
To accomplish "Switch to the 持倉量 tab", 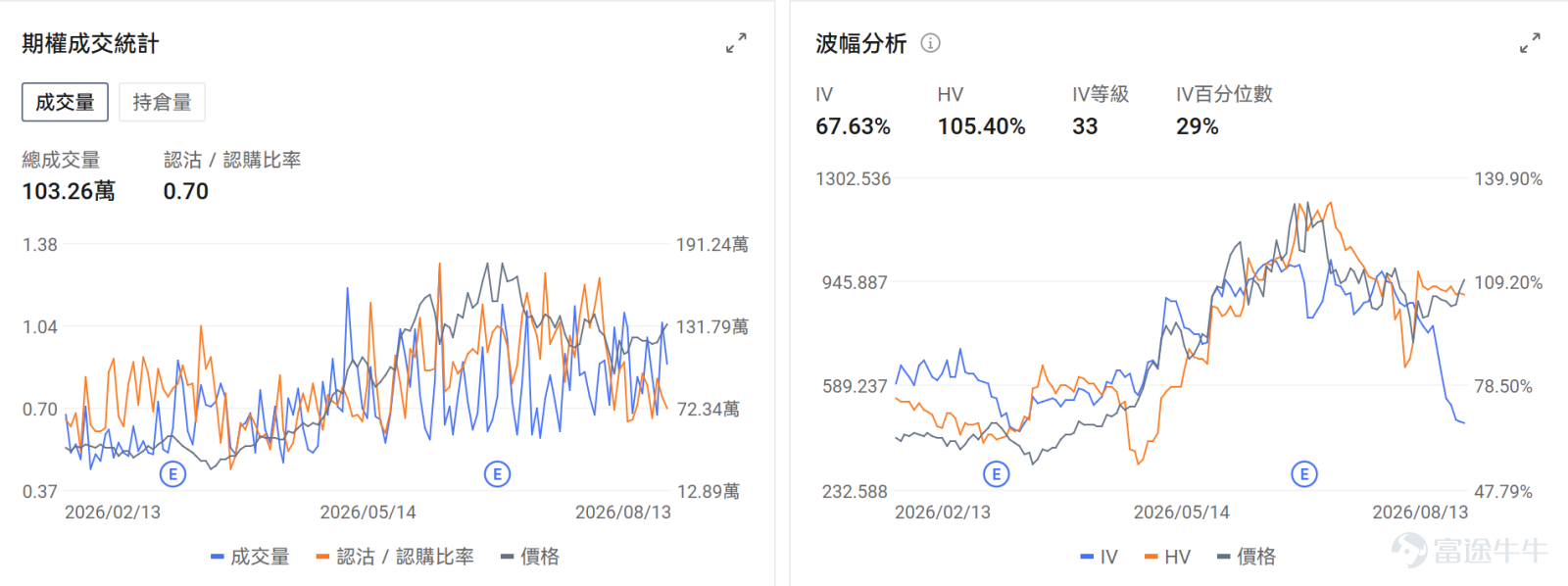I will pos(162,102).
